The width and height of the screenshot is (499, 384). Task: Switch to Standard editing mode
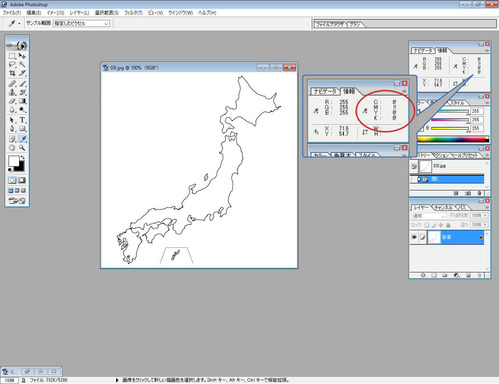tap(12, 180)
